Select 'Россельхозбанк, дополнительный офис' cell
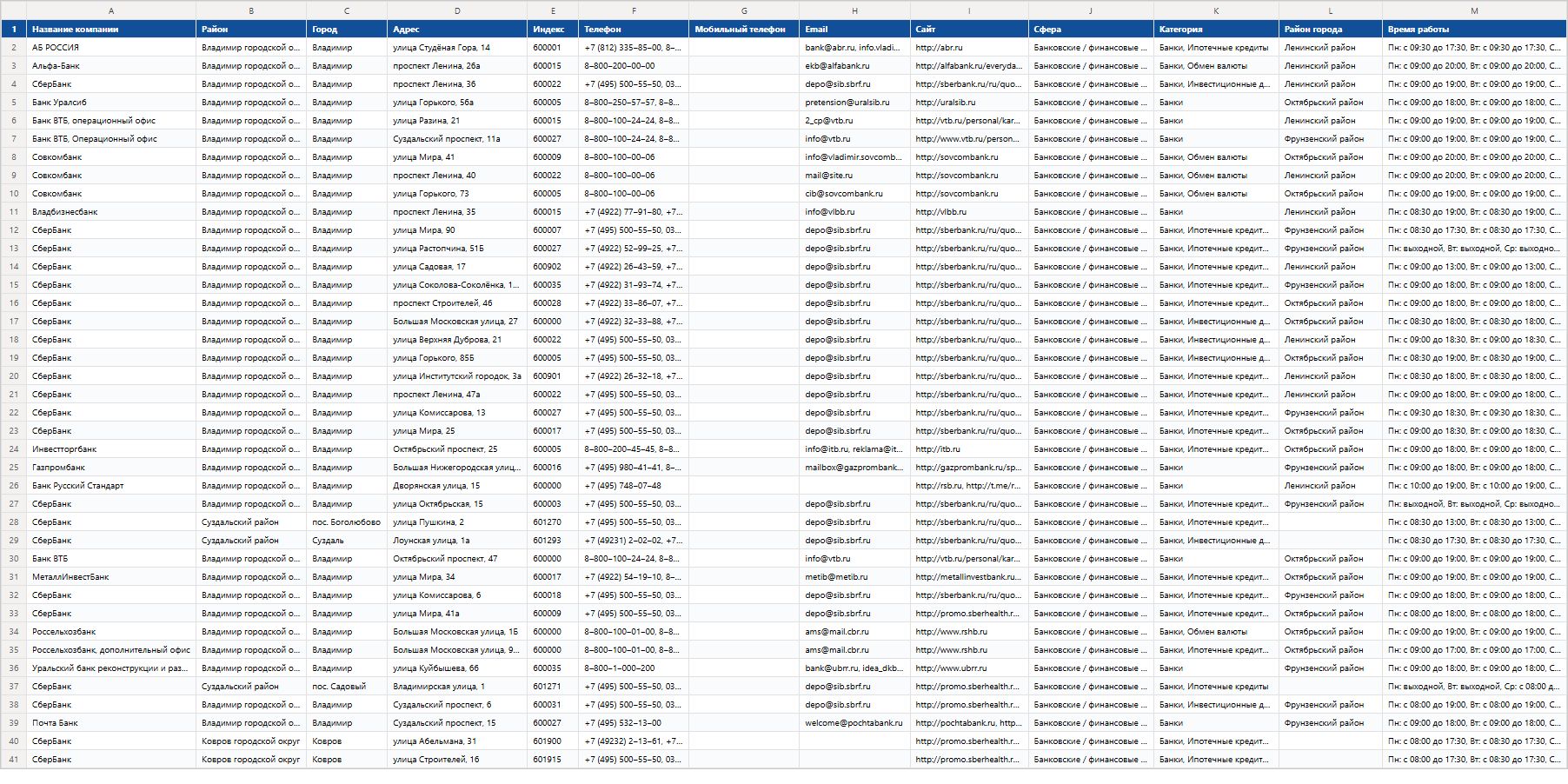This screenshot has height=784, width=1568. (111, 650)
